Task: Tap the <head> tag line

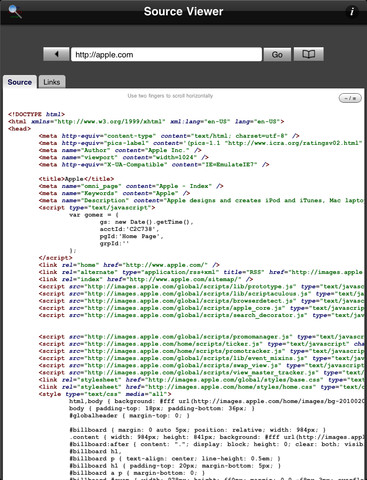Action: pyautogui.click(x=19, y=129)
